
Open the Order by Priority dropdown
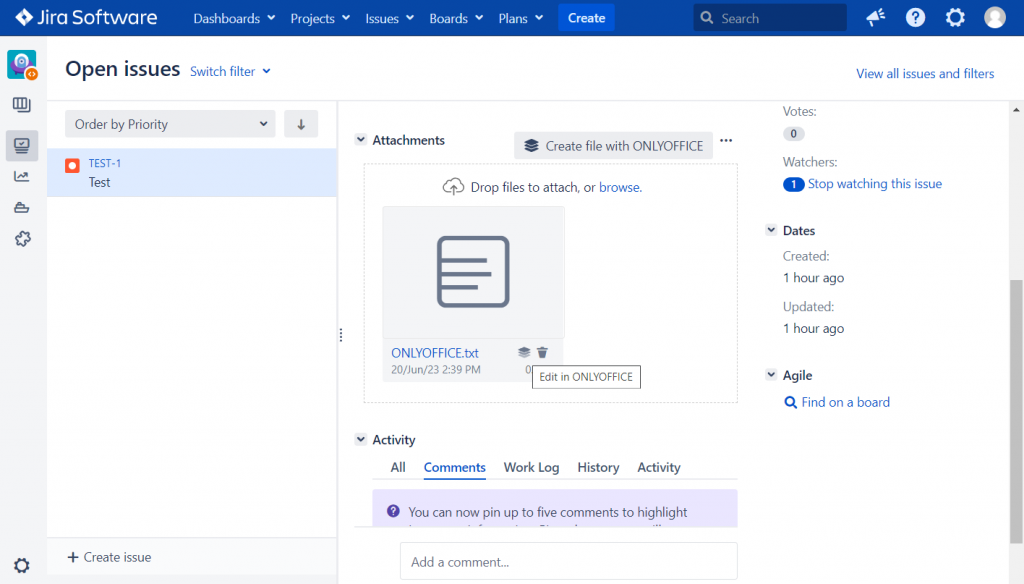[169, 123]
